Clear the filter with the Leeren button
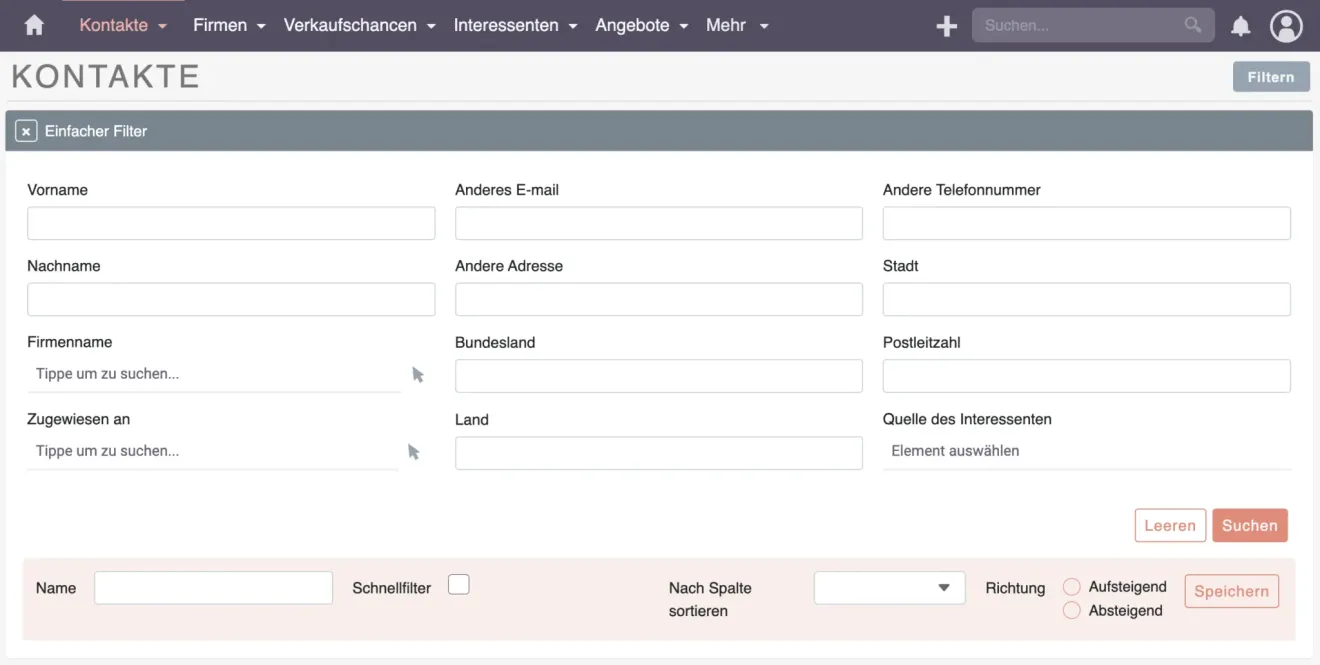1320x665 pixels. pos(1169,525)
